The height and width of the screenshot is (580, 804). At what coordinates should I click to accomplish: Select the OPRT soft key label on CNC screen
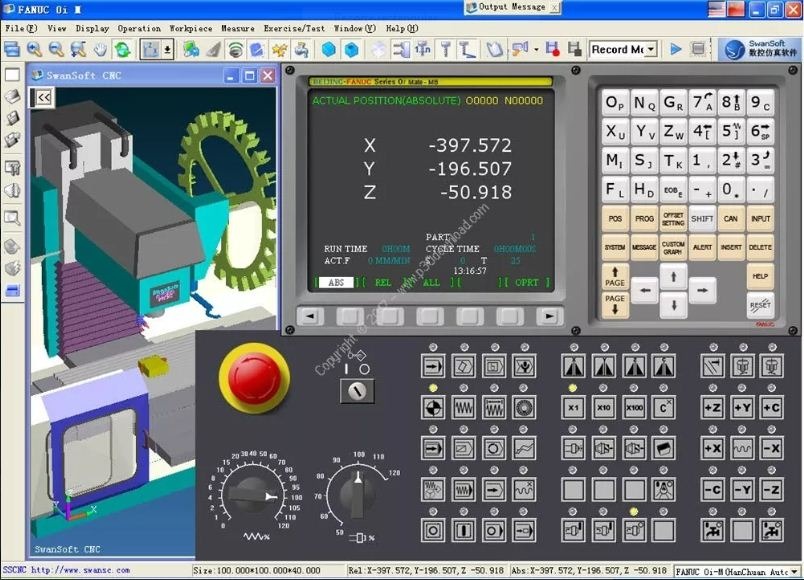click(x=527, y=283)
